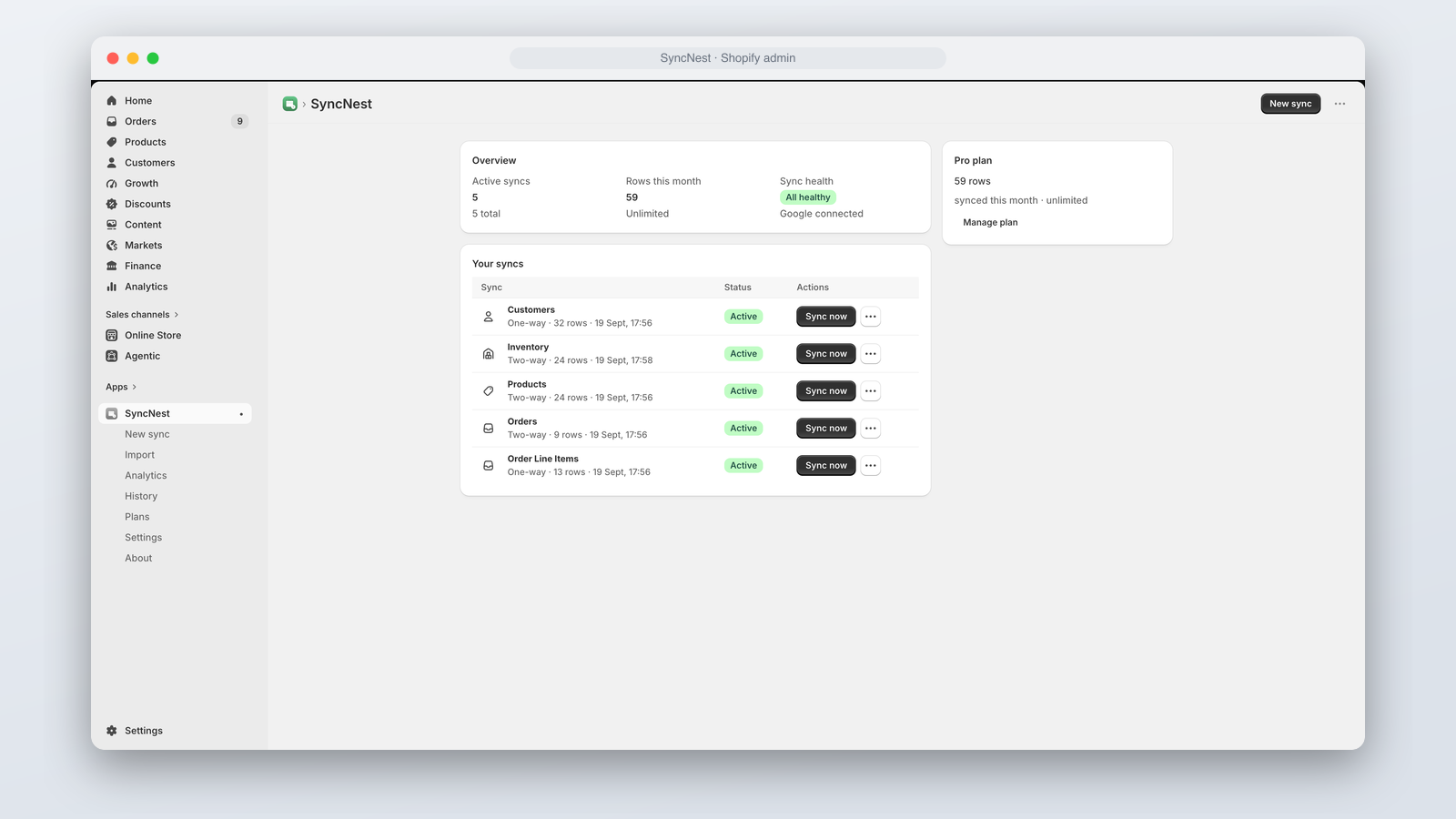Image resolution: width=1456 pixels, height=819 pixels.
Task: Click the Settings gear icon at bottom
Action: click(112, 731)
